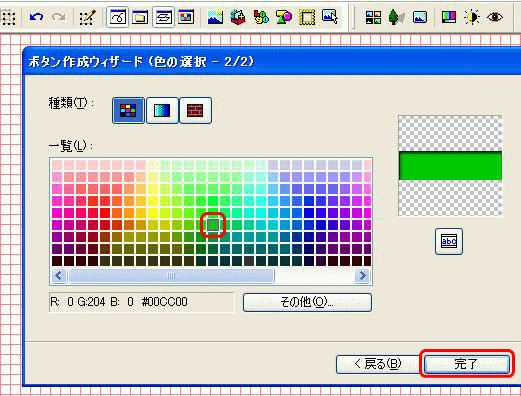Click the abc text preview icon
The height and width of the screenshot is (396, 521).
[x=449, y=241]
